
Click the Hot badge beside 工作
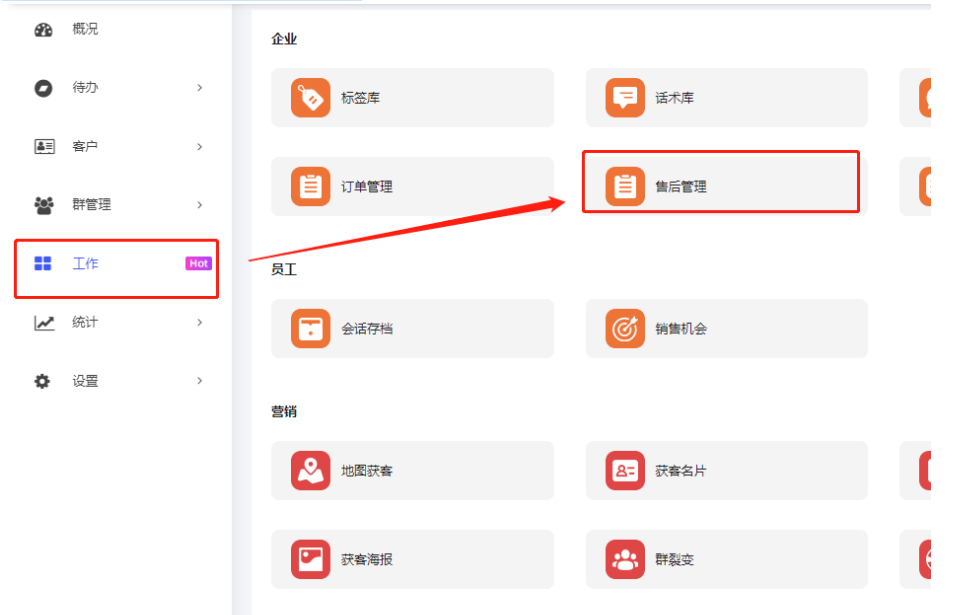(198, 264)
